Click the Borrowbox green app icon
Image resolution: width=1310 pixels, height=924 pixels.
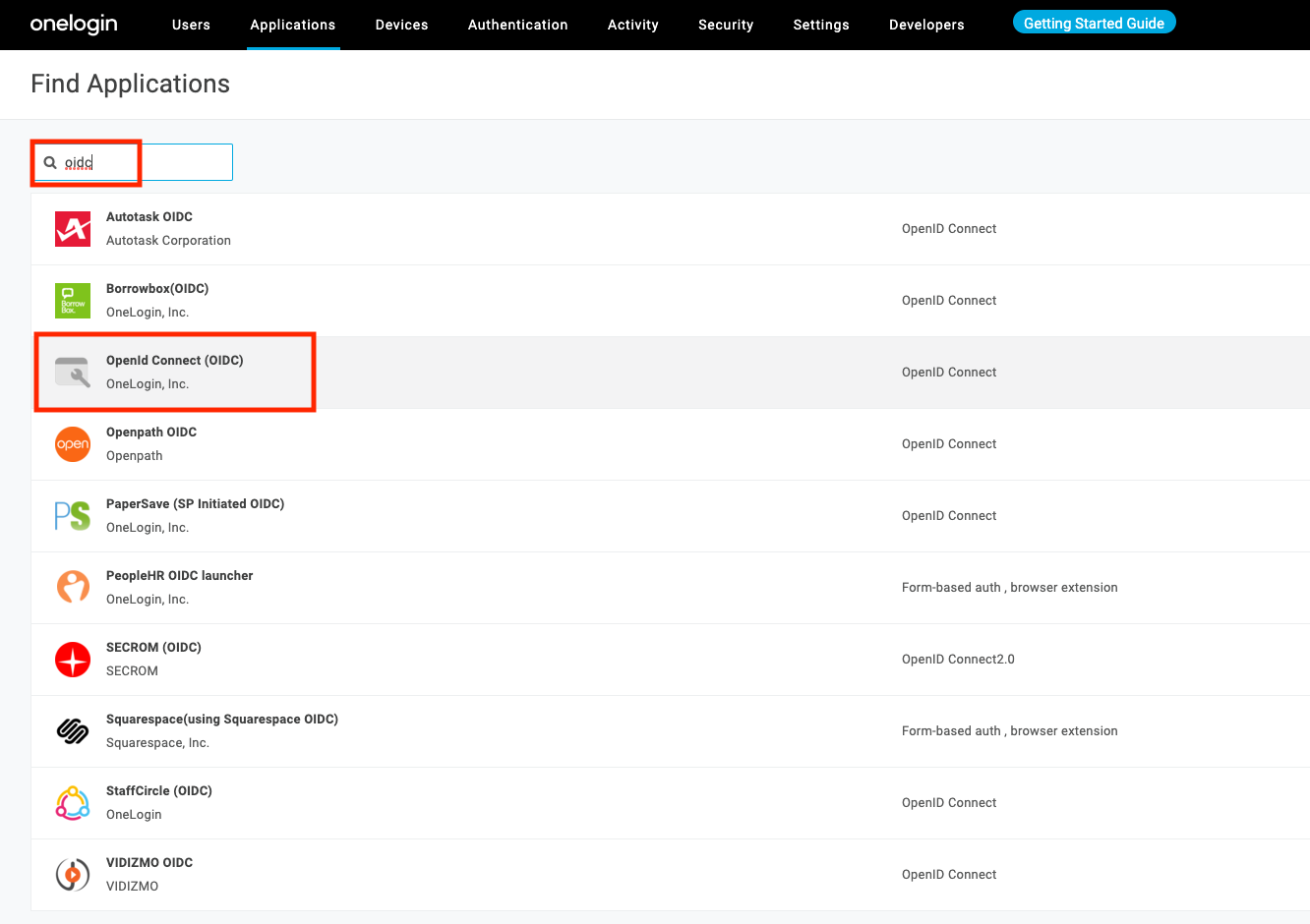click(73, 301)
